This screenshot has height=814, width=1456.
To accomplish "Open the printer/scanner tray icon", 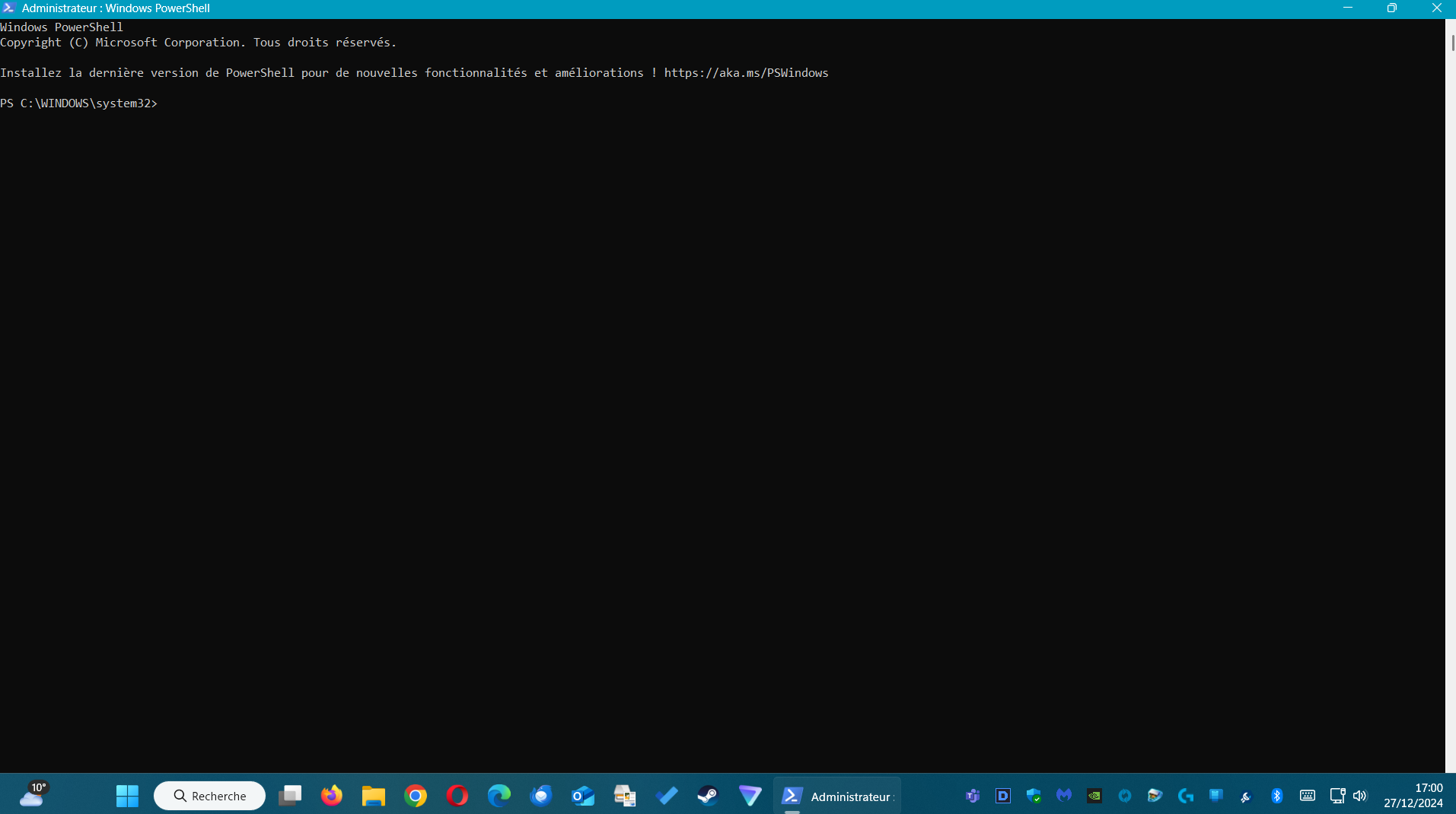I will (1155, 796).
